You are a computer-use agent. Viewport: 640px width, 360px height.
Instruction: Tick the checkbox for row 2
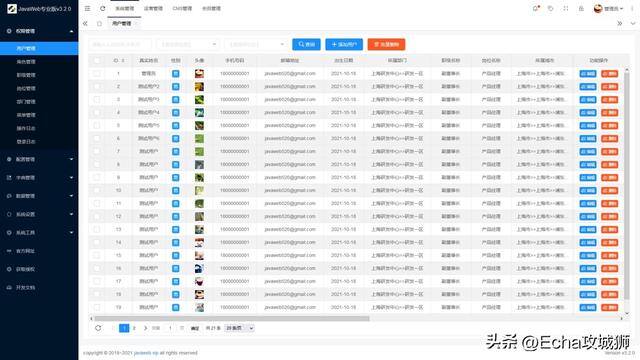coord(97,87)
